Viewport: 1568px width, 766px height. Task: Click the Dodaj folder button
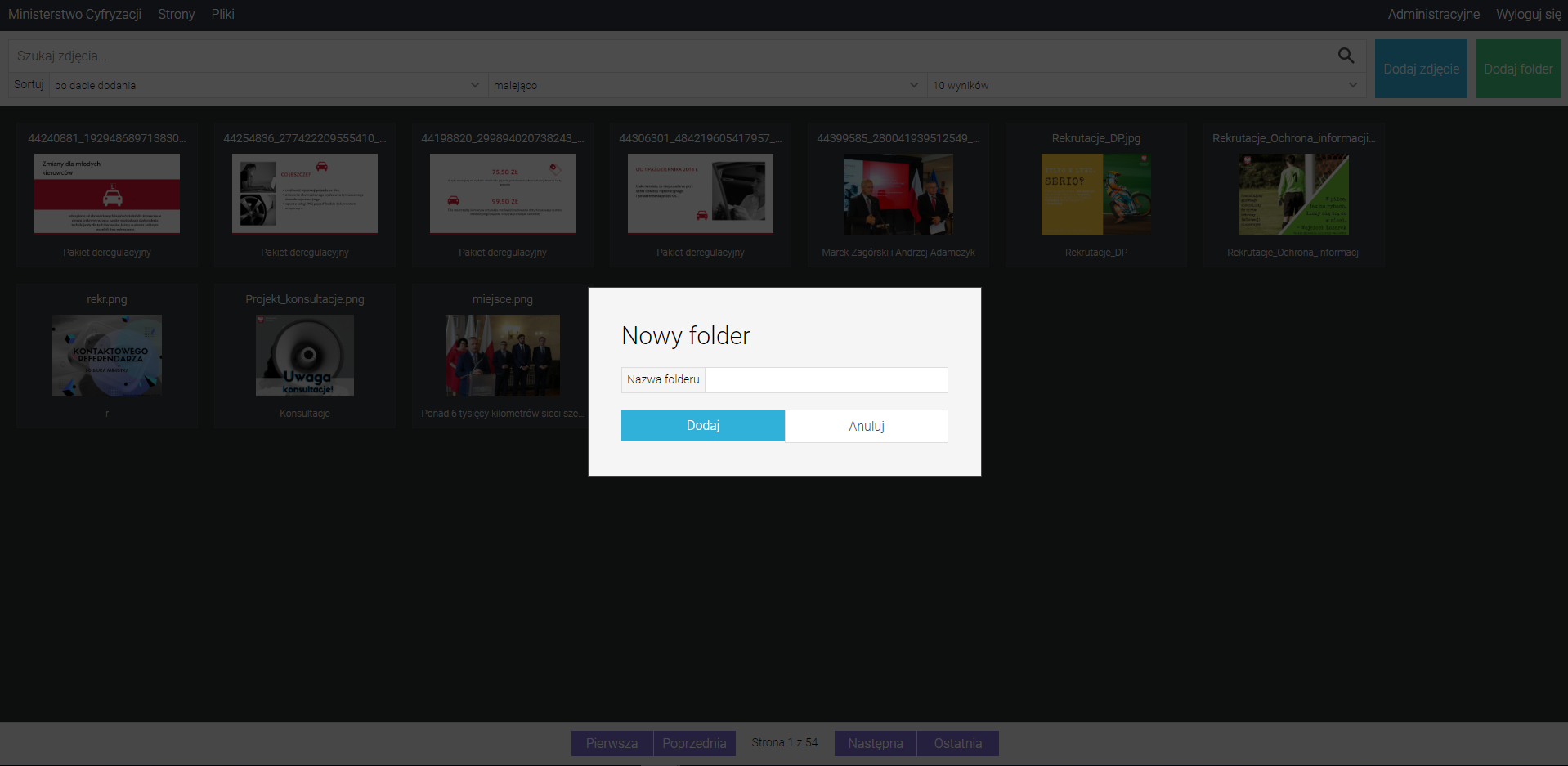[x=1518, y=69]
